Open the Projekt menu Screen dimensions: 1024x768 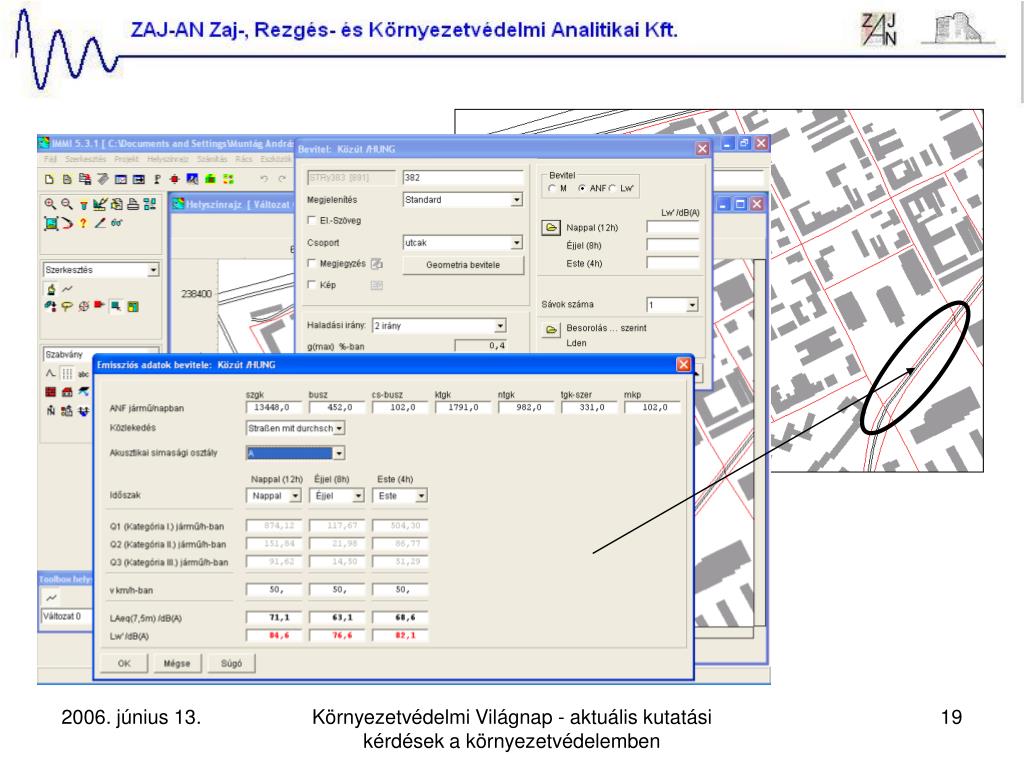[126, 159]
